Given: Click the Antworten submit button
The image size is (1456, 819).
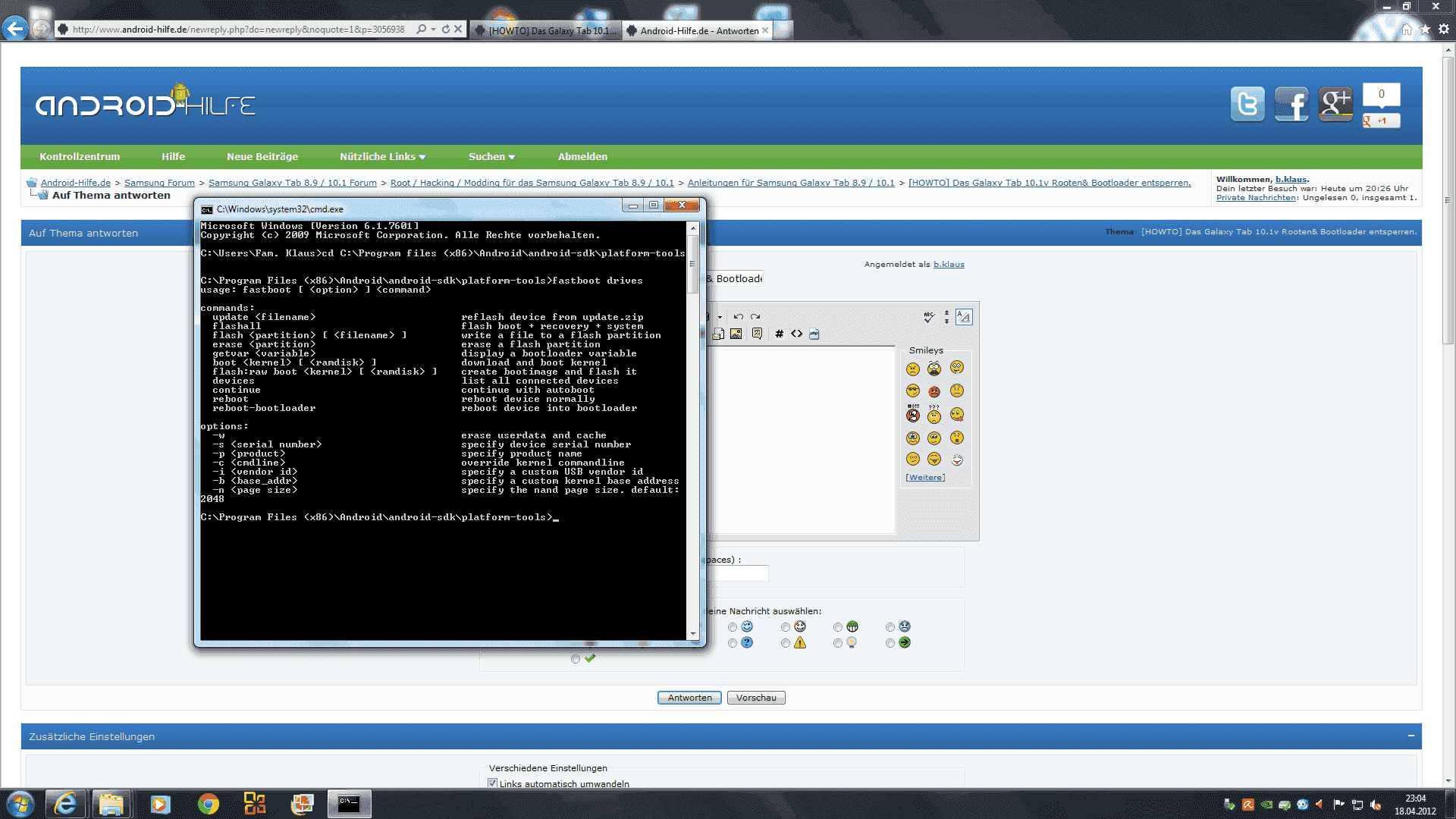Looking at the screenshot, I should pos(690,698).
